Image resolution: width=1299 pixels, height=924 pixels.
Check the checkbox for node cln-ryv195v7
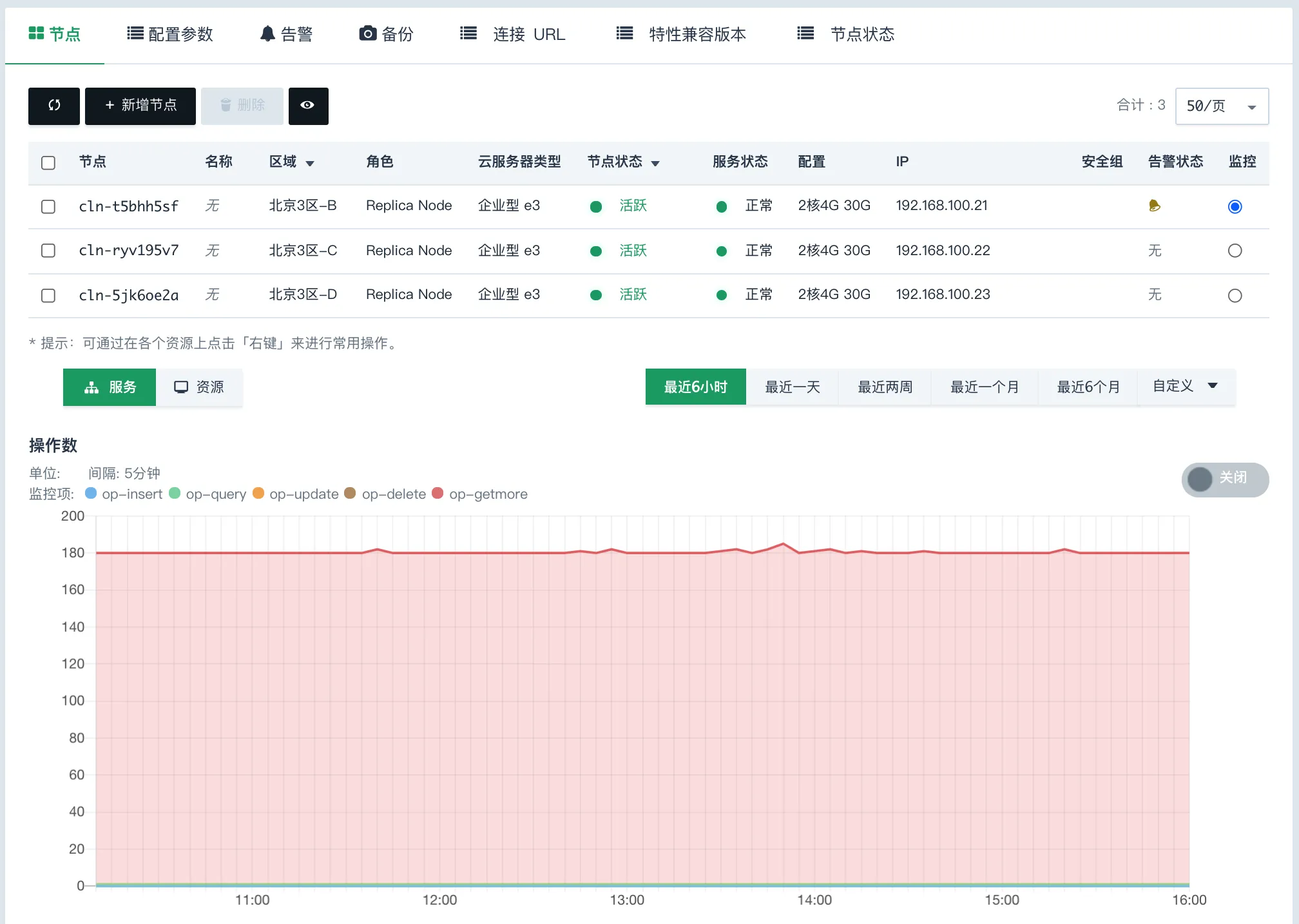48,251
